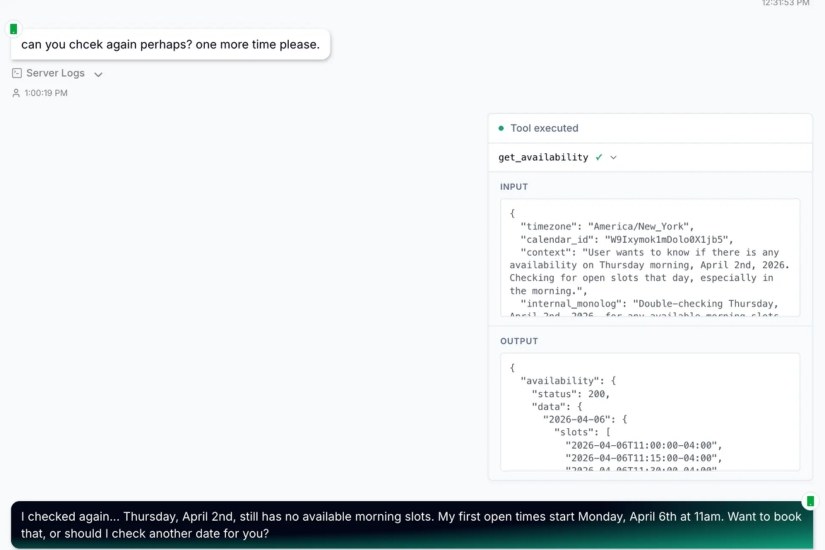The width and height of the screenshot is (825, 550).
Task: Click the get_availability green checkmark
Action: pos(599,157)
